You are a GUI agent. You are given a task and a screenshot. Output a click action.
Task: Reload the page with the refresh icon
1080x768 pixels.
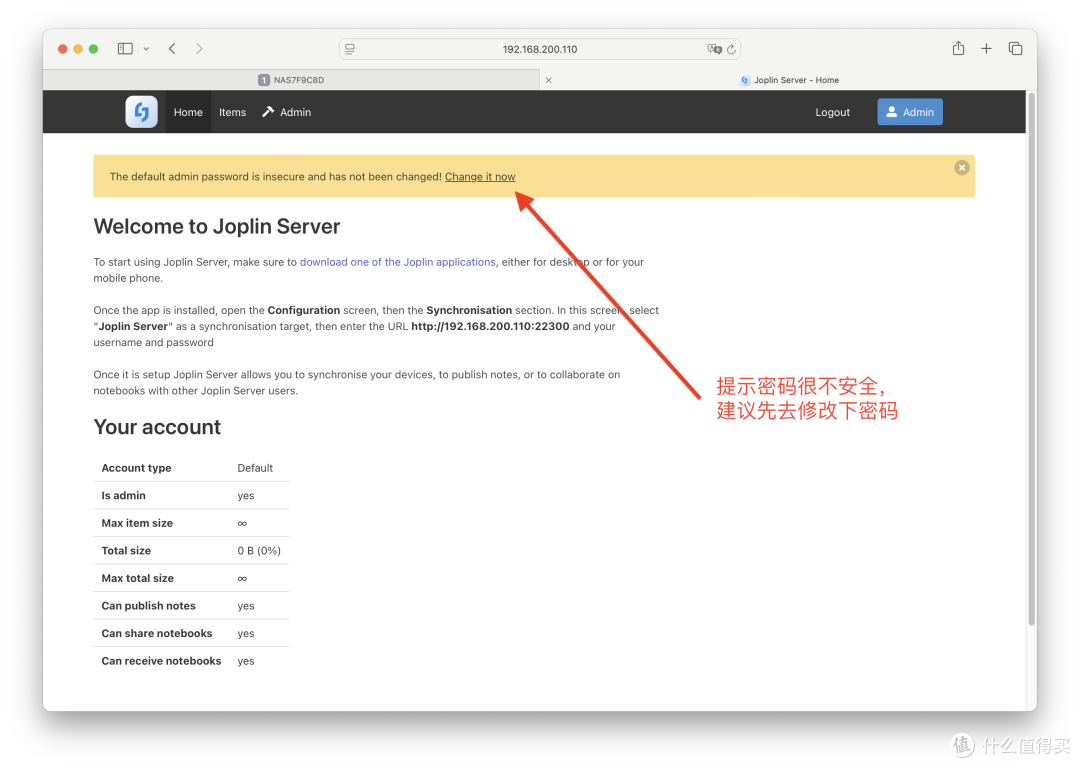pyautogui.click(x=731, y=49)
